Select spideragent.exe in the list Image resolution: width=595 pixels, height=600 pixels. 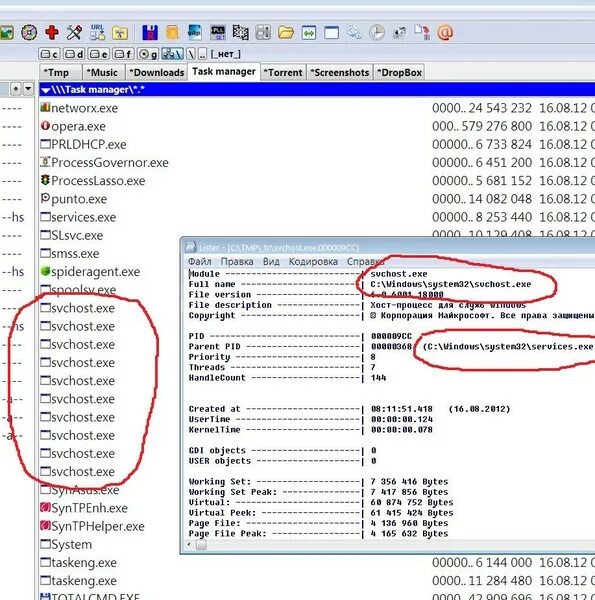pos(90,272)
